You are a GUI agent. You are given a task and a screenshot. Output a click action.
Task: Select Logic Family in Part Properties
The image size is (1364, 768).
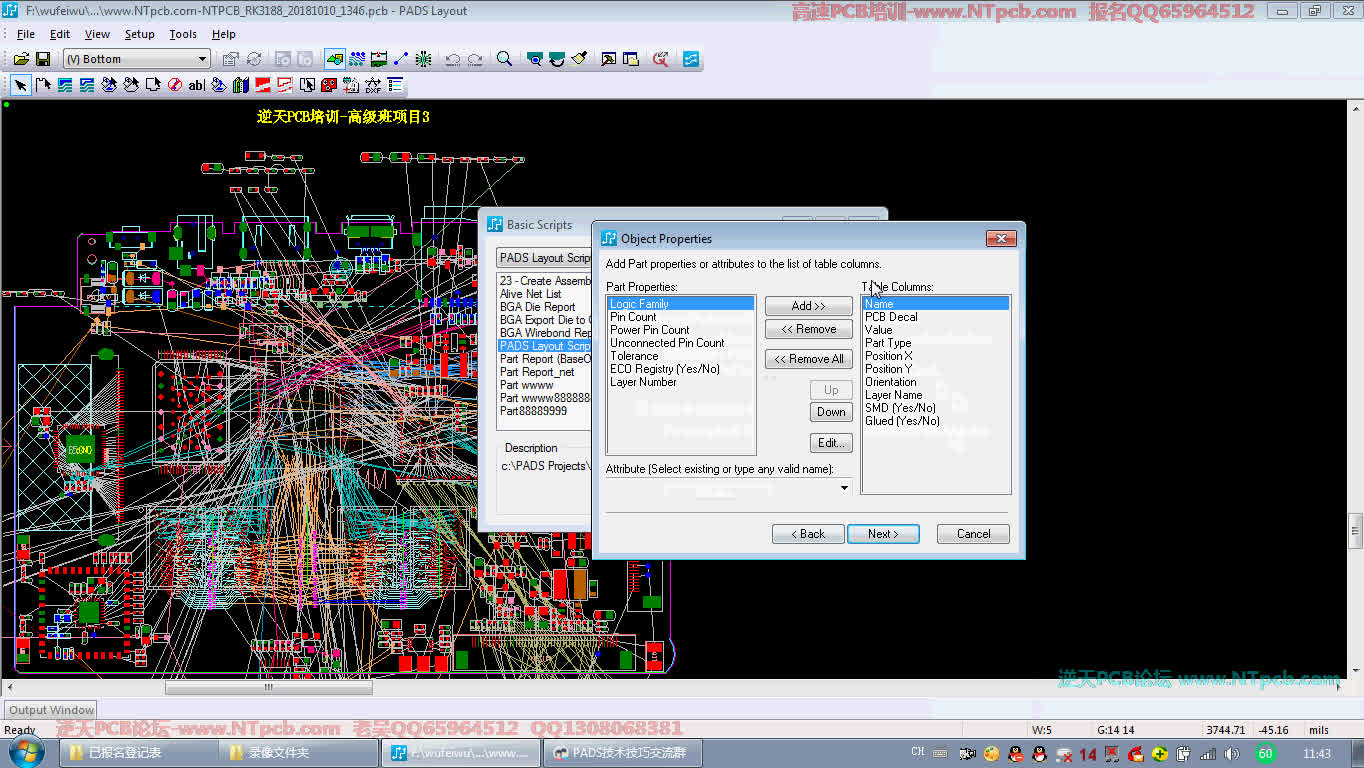(680, 304)
